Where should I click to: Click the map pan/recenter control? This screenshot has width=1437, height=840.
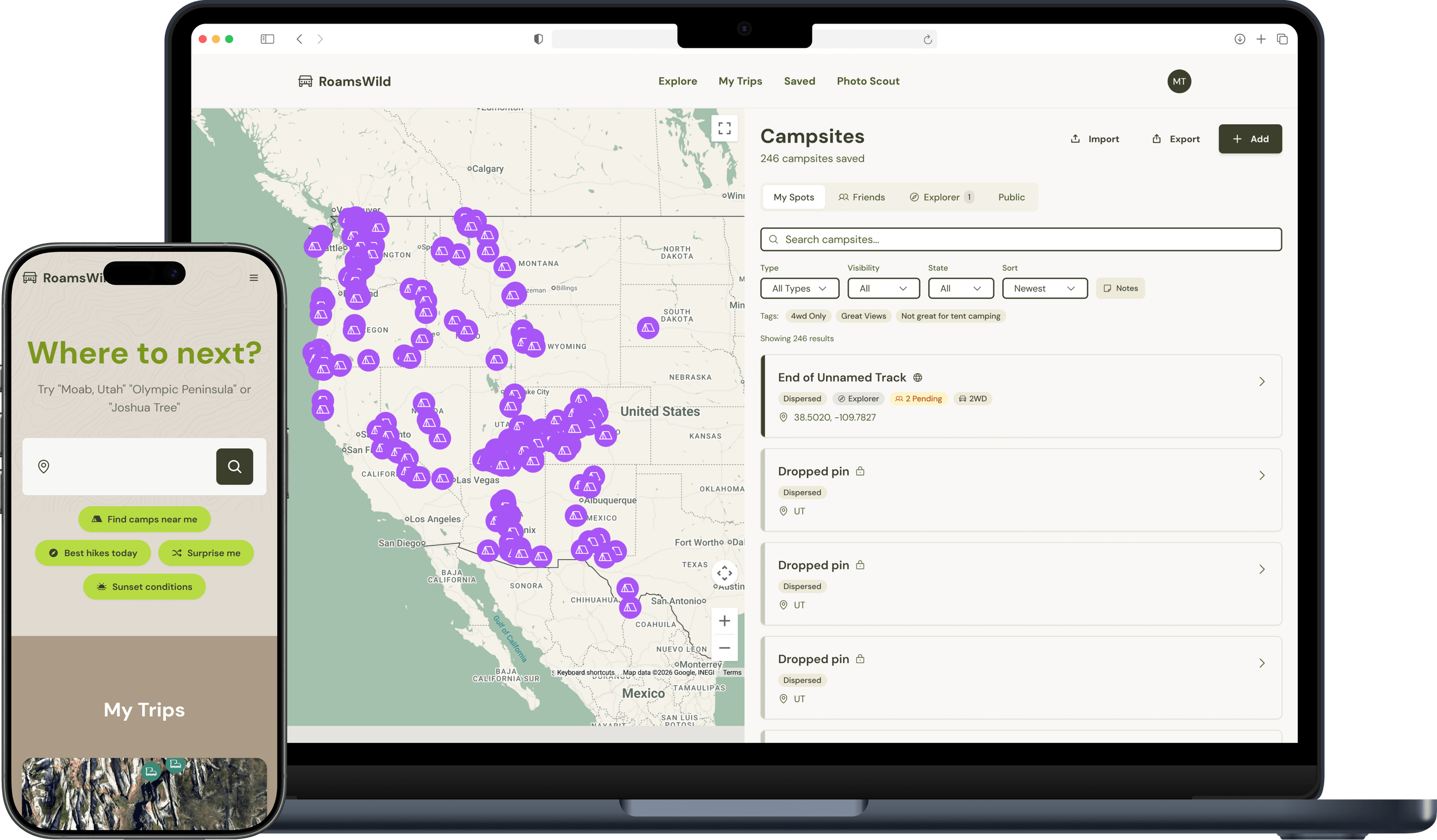click(x=724, y=573)
